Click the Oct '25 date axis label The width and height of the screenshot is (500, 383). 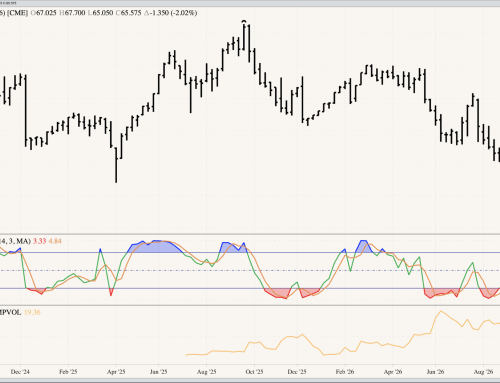(254, 372)
